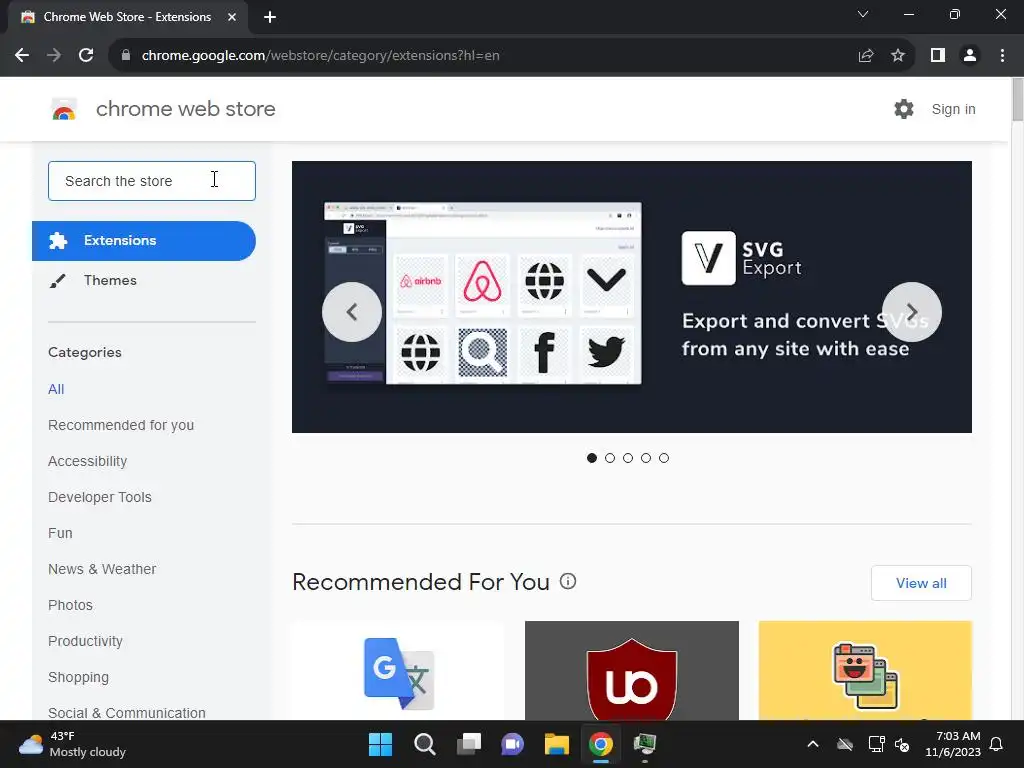Click the crossed-out cloud icon in tray
1024x768 pixels.
[x=845, y=744]
